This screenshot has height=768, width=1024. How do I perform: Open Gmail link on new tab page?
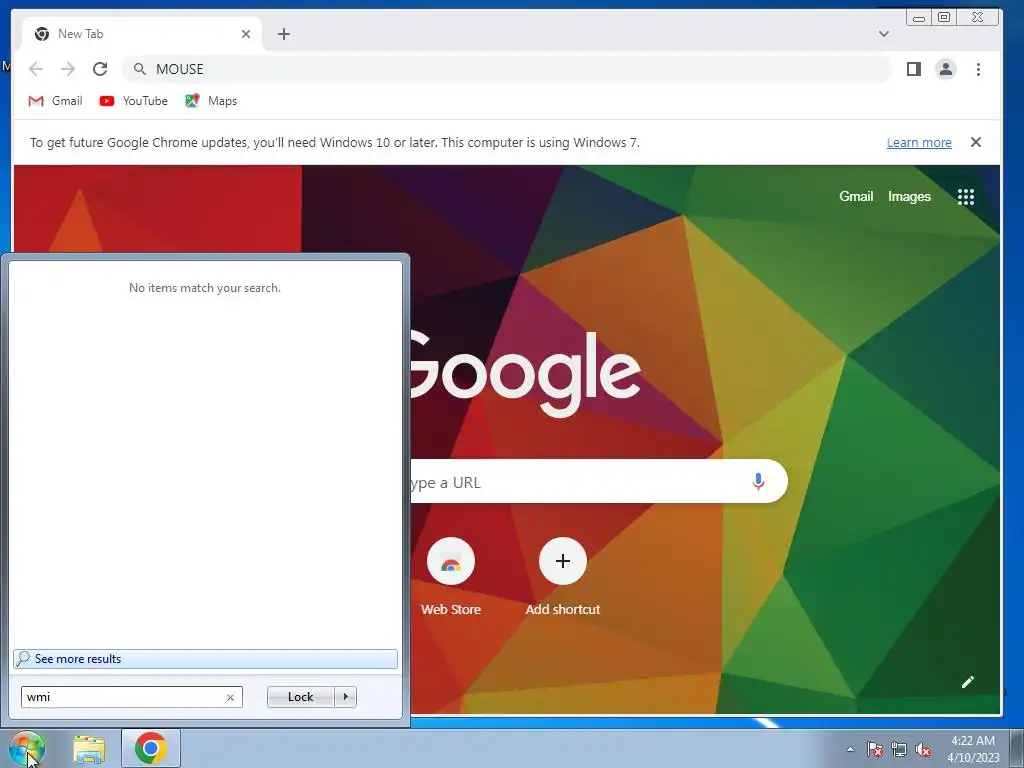[856, 197]
